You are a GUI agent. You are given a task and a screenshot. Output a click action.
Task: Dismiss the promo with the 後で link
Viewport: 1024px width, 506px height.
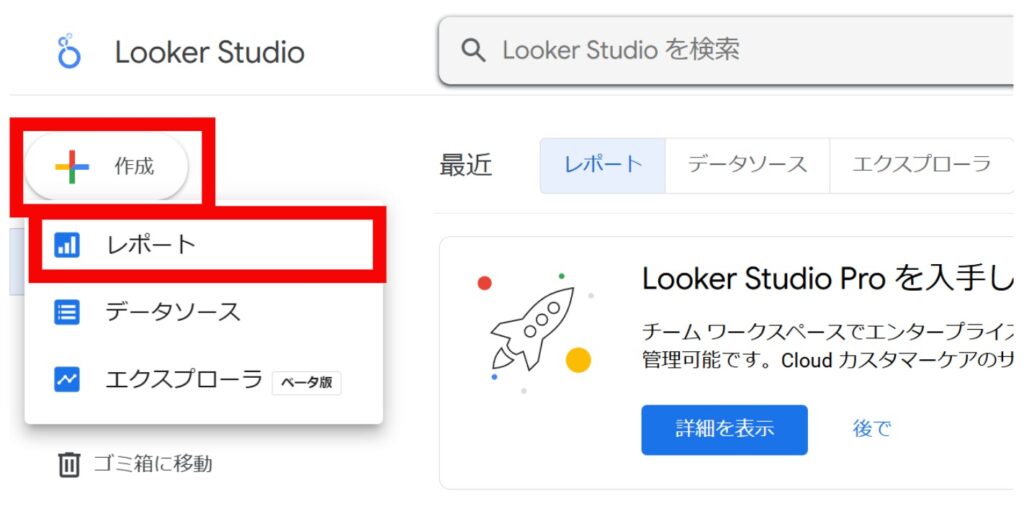point(871,429)
